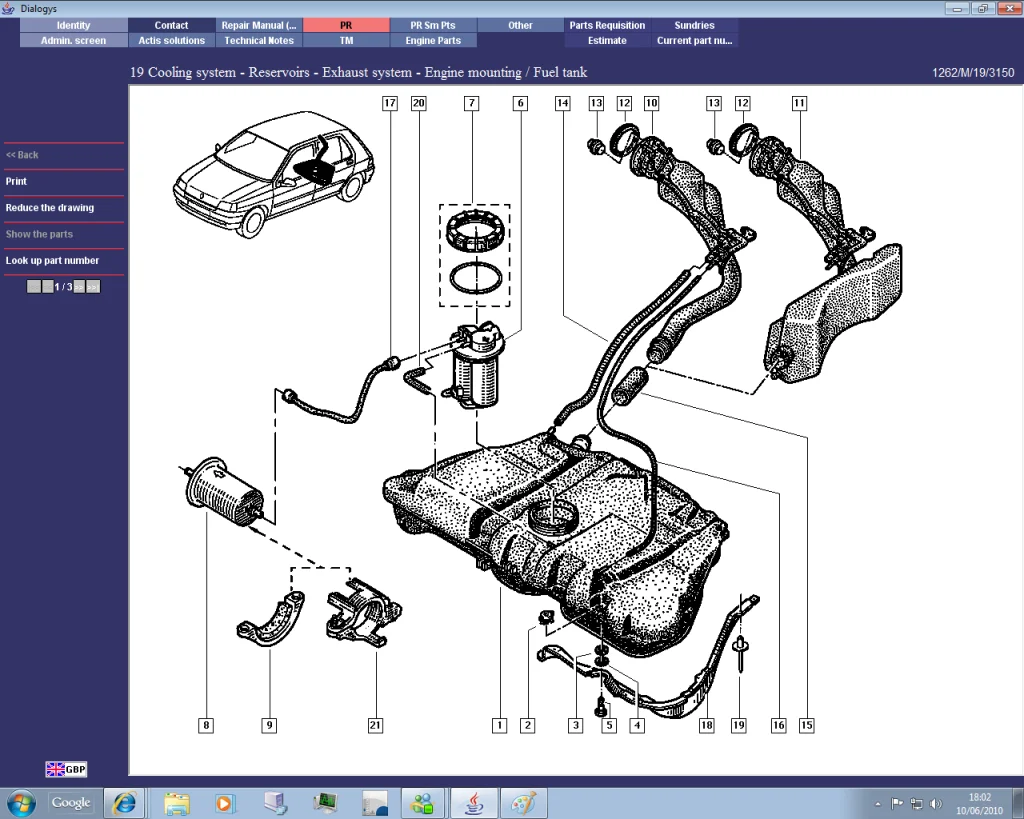Open the PR Sm Pts tab
Viewport: 1024px width, 819px height.
(433, 25)
